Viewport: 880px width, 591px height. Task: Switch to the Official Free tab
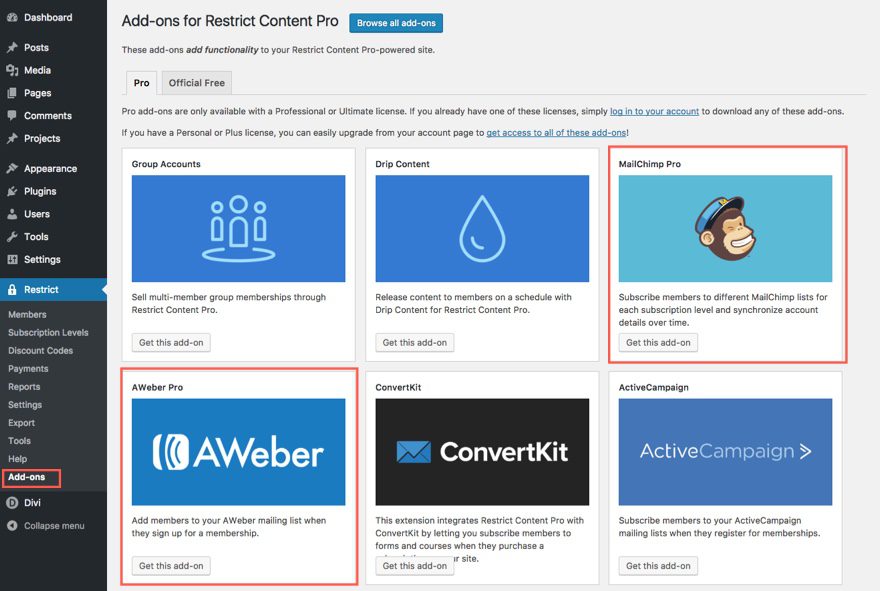point(197,83)
